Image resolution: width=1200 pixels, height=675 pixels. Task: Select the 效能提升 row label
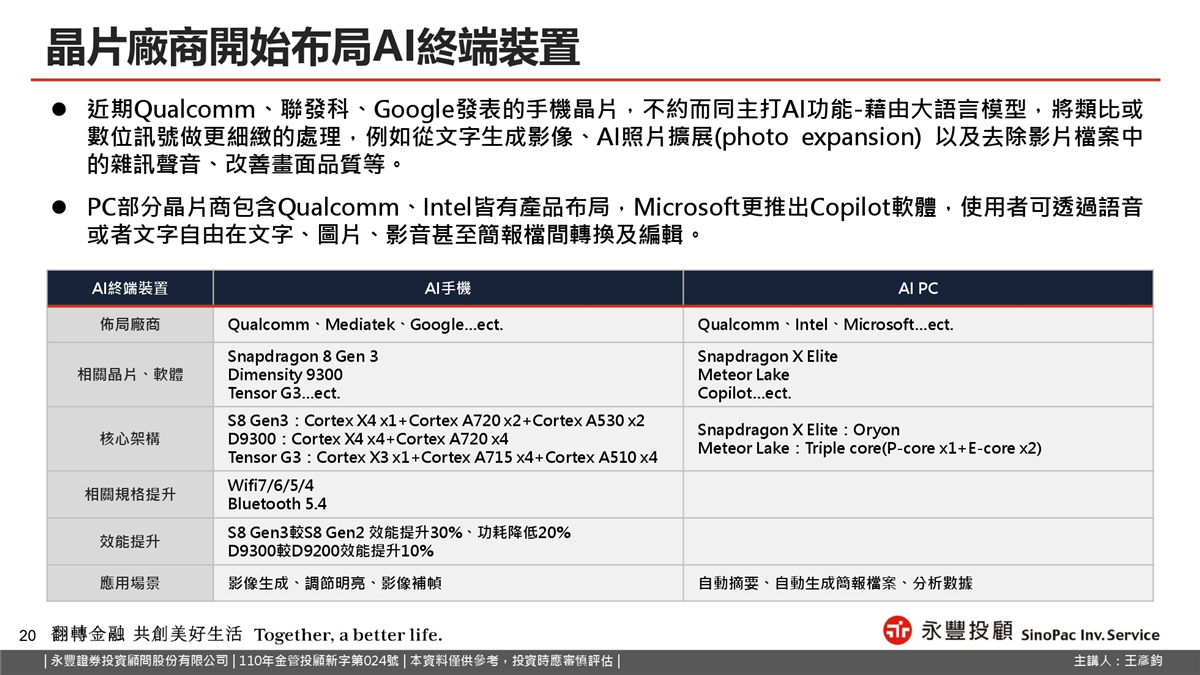(x=129, y=541)
